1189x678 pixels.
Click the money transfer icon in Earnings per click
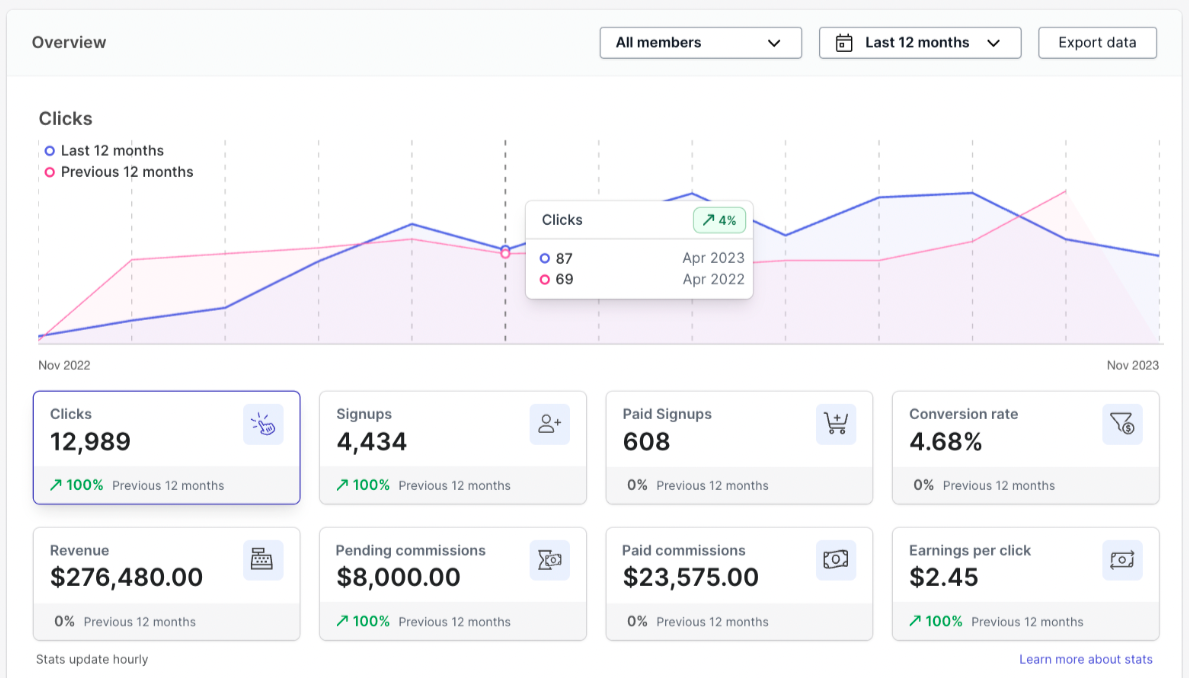click(x=1122, y=560)
